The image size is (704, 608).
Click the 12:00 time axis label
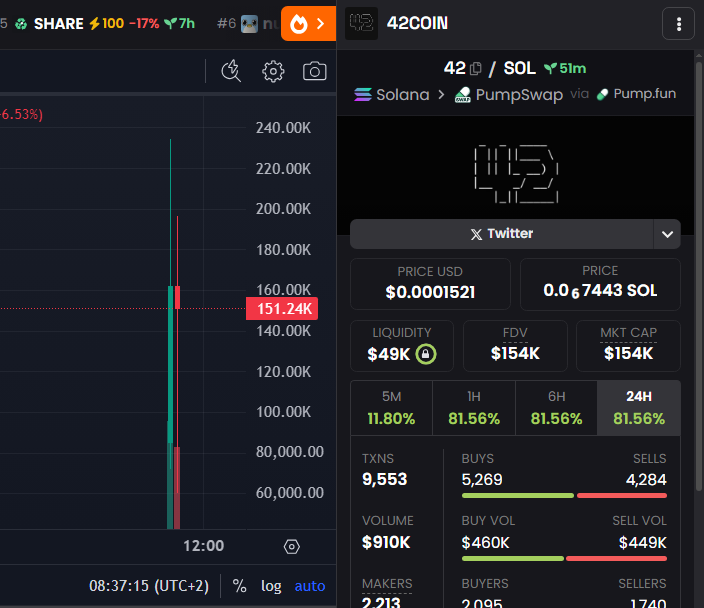coord(203,546)
